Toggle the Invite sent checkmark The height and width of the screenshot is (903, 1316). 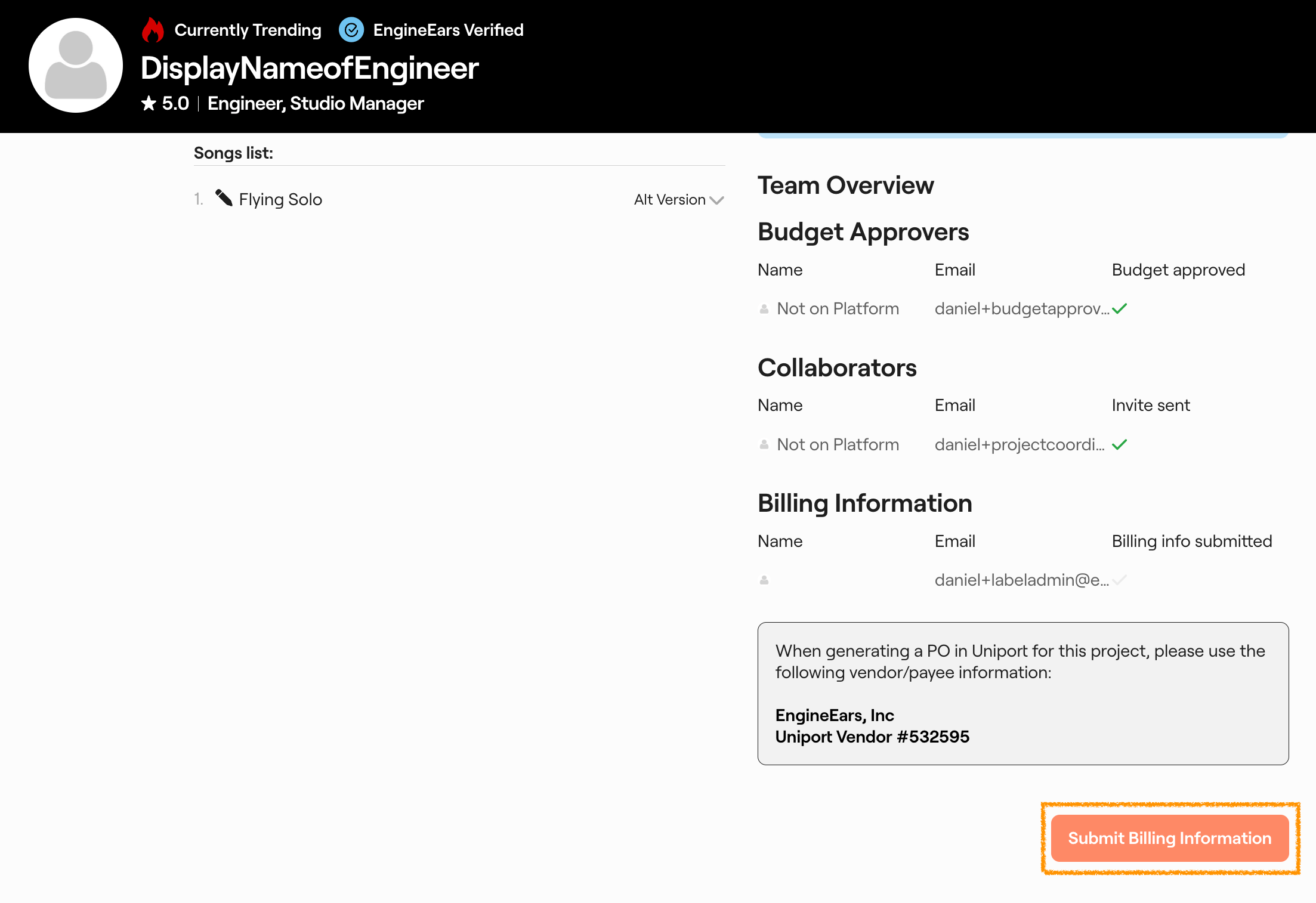1121,444
